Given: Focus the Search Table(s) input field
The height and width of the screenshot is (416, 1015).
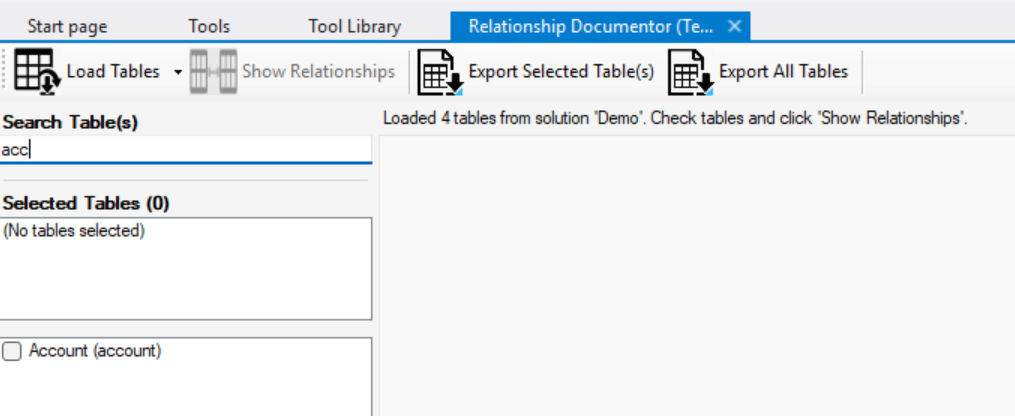Looking at the screenshot, I should pyautogui.click(x=185, y=150).
